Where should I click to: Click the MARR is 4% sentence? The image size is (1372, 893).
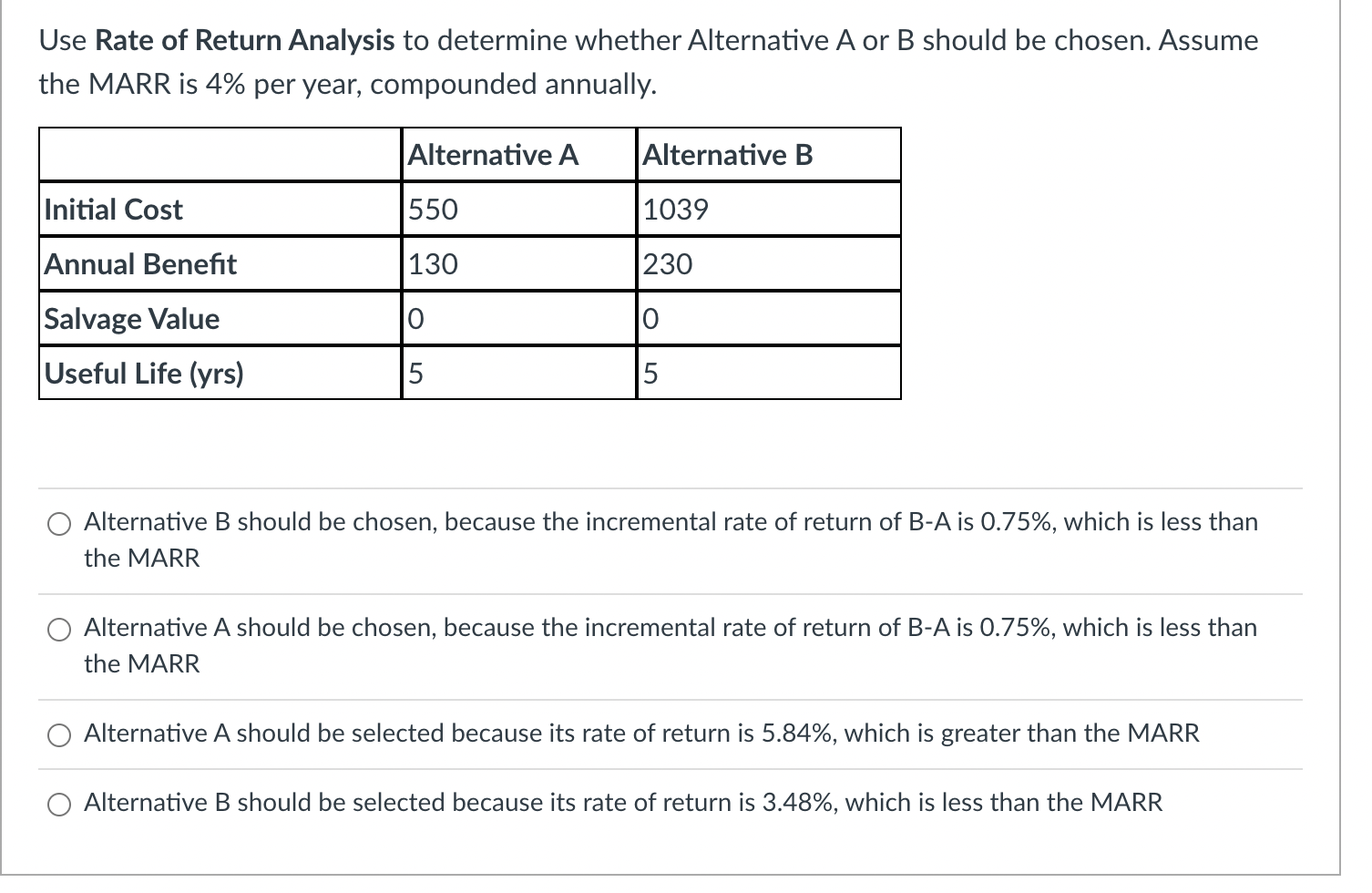[x=346, y=84]
